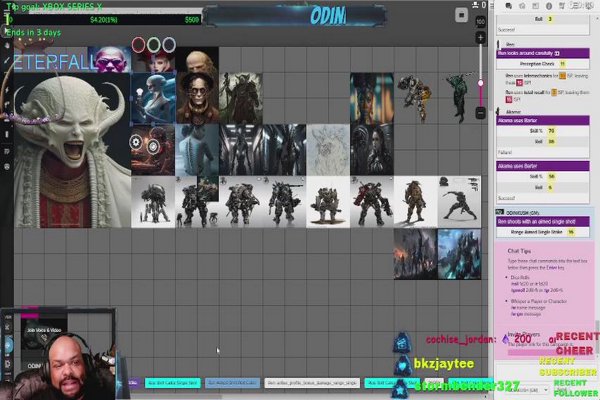
Task: Click the tip goal progress bar
Action: (103, 20)
